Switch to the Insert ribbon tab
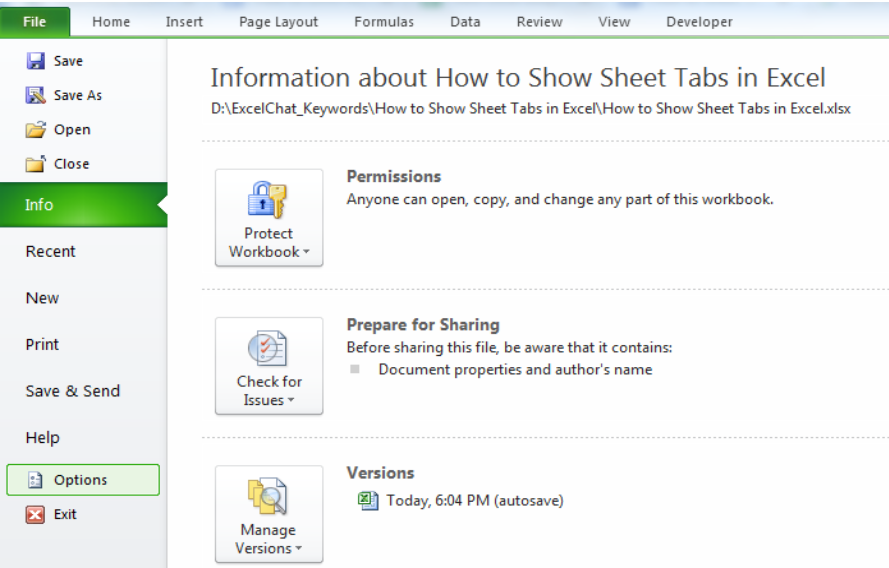The image size is (889, 568). [x=184, y=22]
